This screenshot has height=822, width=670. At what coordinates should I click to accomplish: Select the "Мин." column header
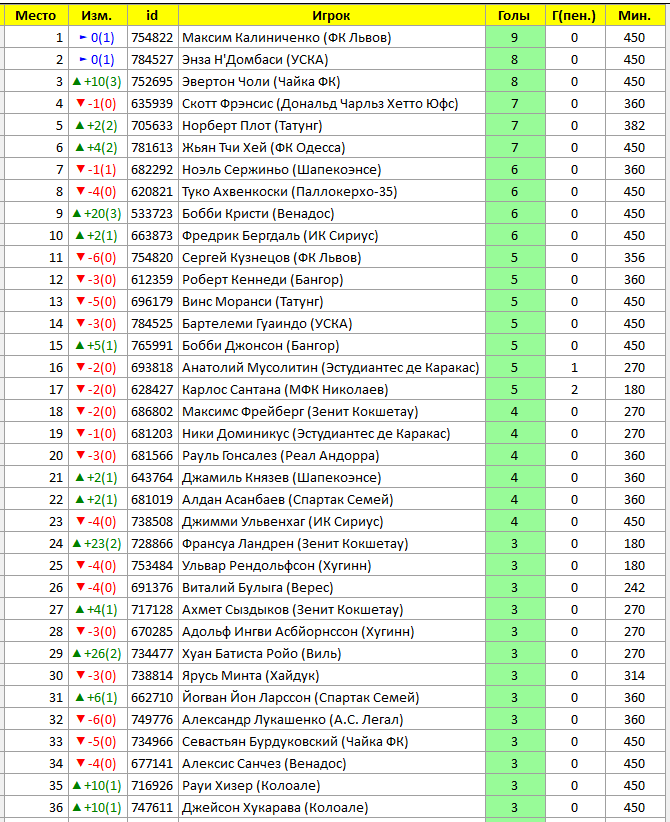coord(635,16)
